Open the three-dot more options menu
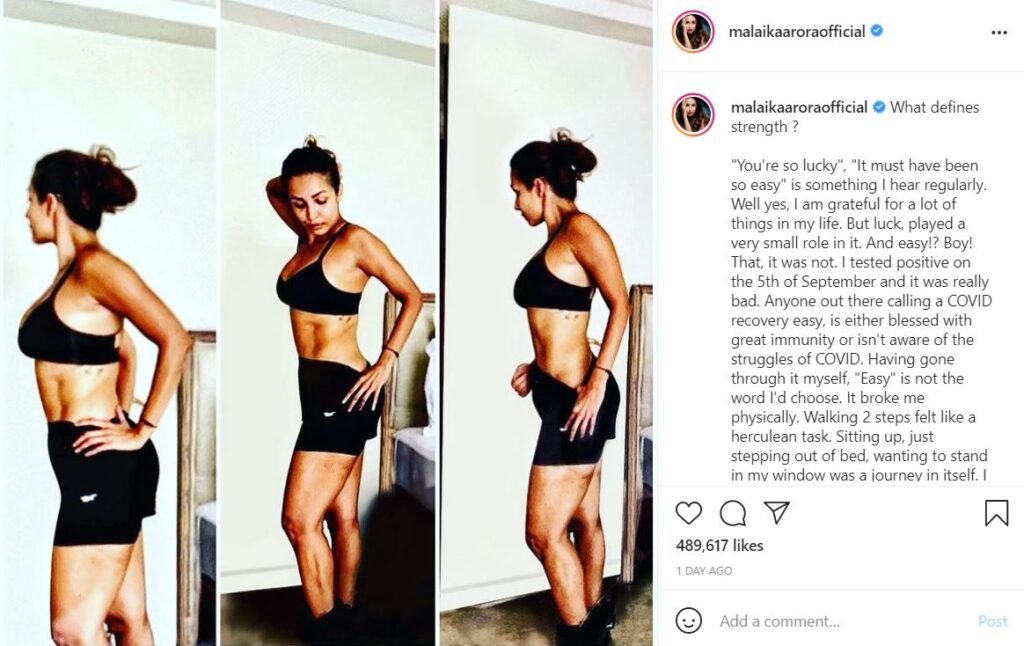The image size is (1024, 646). (x=999, y=32)
